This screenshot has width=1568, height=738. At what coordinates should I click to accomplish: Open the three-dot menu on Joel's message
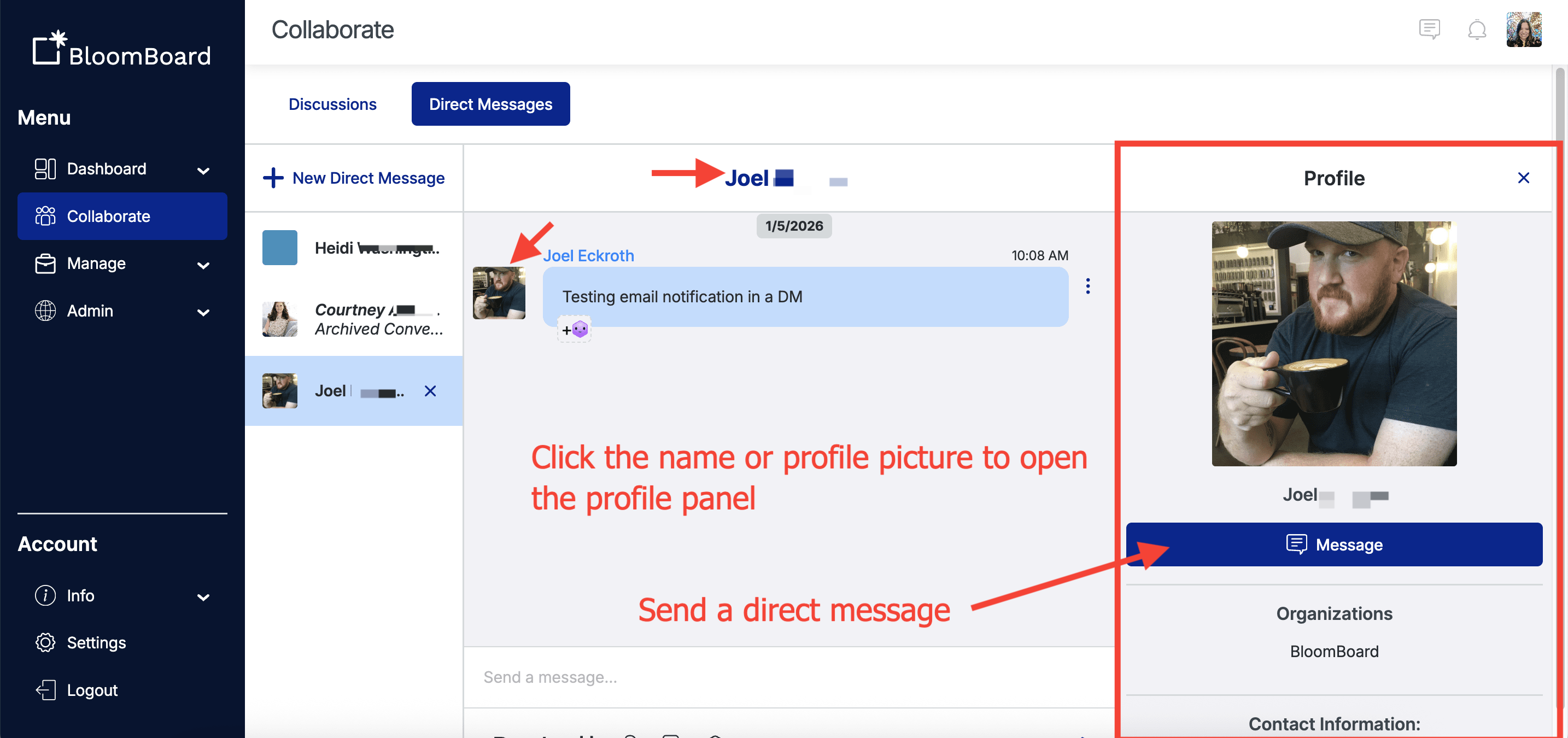pos(1088,286)
